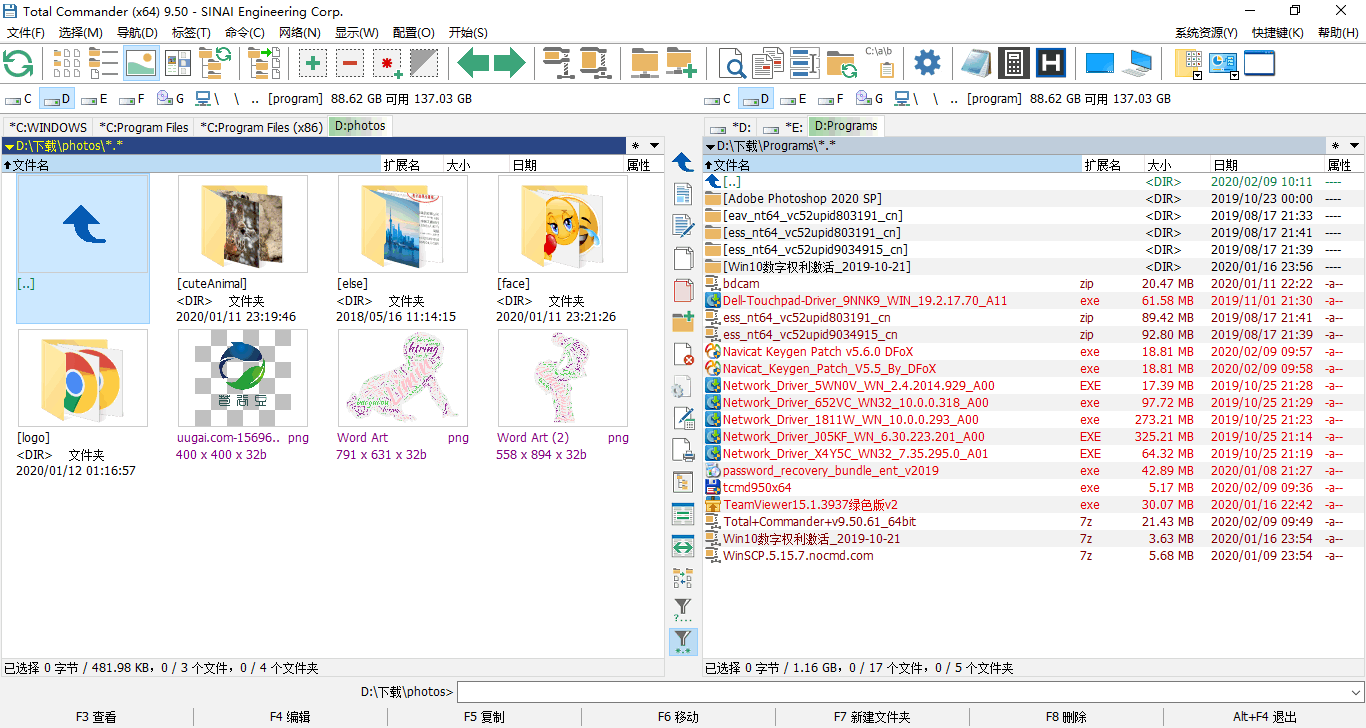Sort right panel by 日期 column
The height and width of the screenshot is (728, 1366).
pos(1266,165)
